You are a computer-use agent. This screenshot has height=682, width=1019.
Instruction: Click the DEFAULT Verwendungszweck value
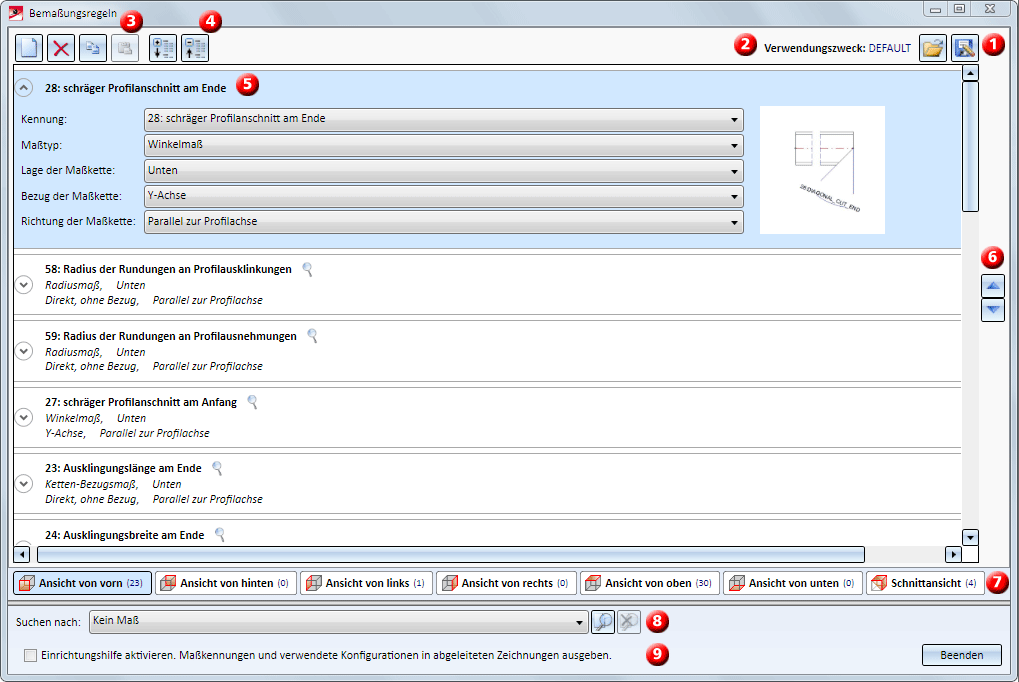coord(890,48)
